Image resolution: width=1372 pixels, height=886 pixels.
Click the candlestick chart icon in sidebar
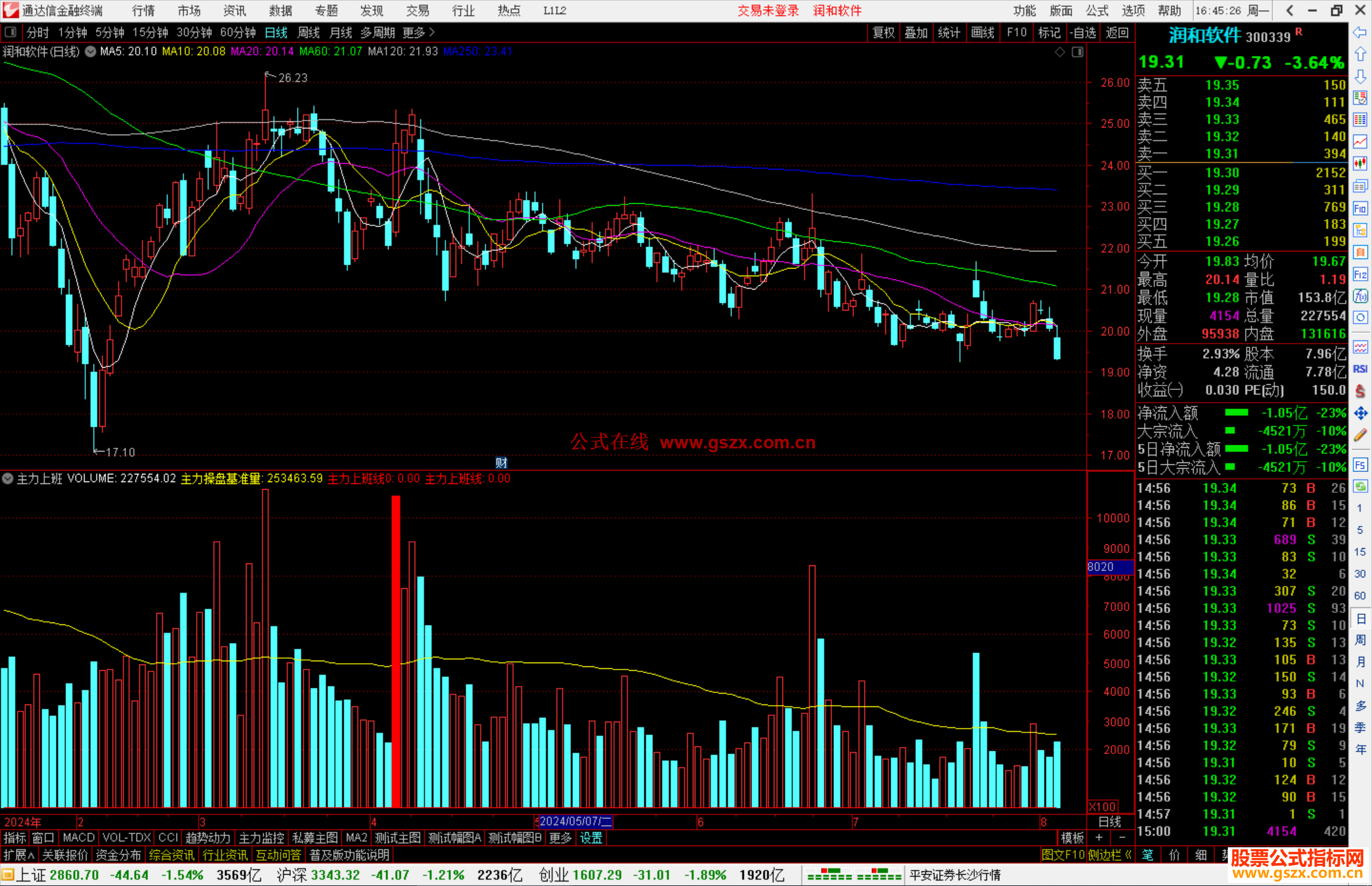click(1360, 163)
